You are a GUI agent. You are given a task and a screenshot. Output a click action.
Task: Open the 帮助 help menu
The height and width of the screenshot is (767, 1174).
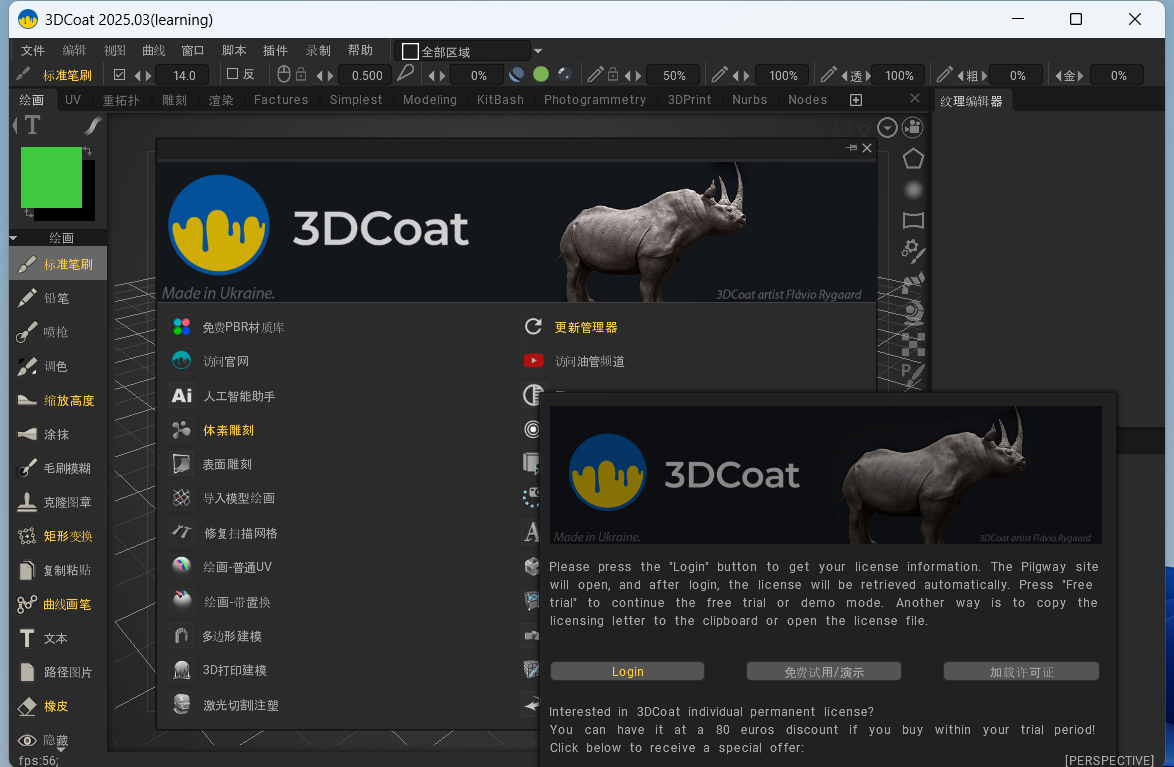360,50
